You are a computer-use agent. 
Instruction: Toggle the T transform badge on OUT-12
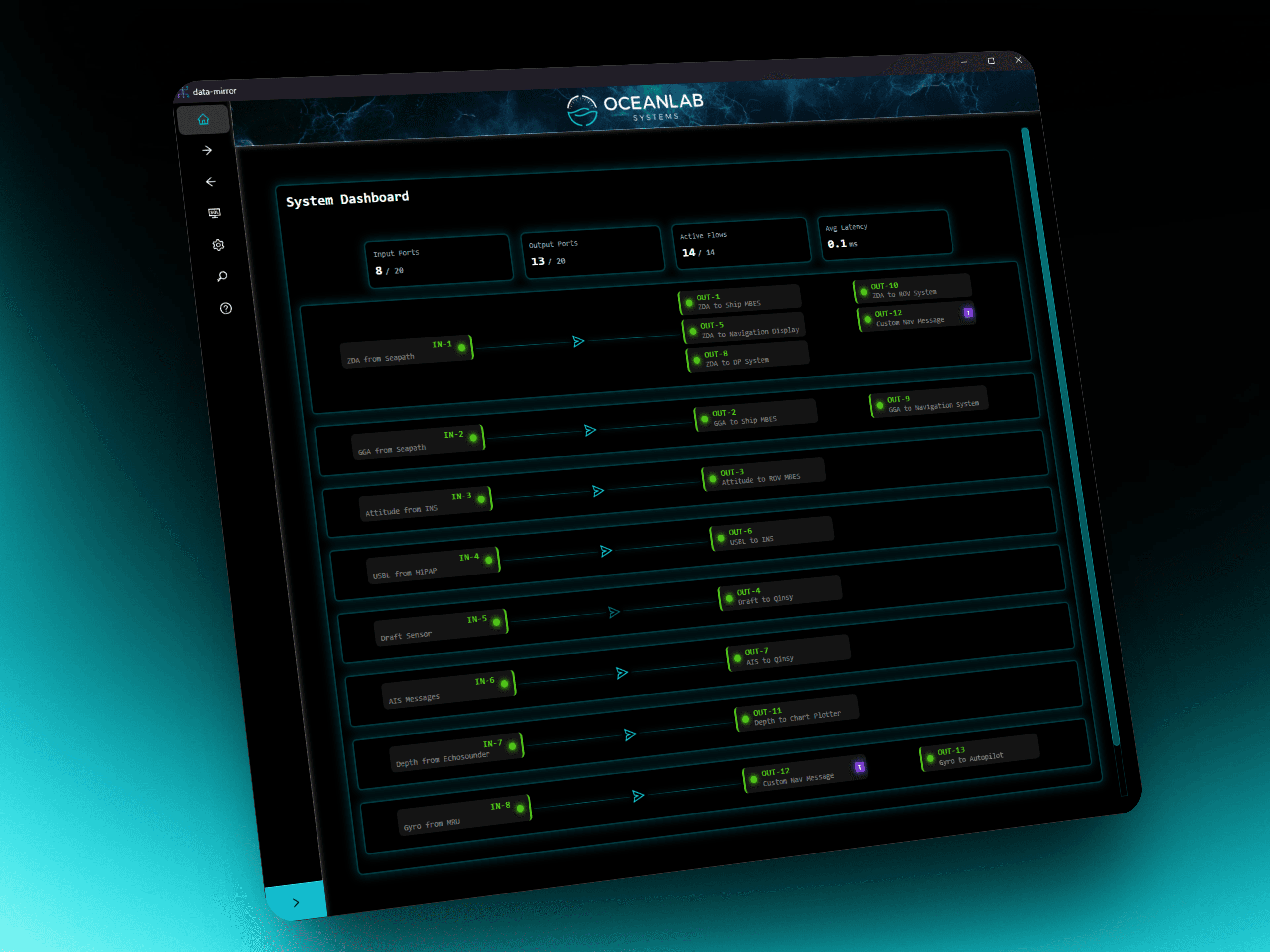pos(969,313)
